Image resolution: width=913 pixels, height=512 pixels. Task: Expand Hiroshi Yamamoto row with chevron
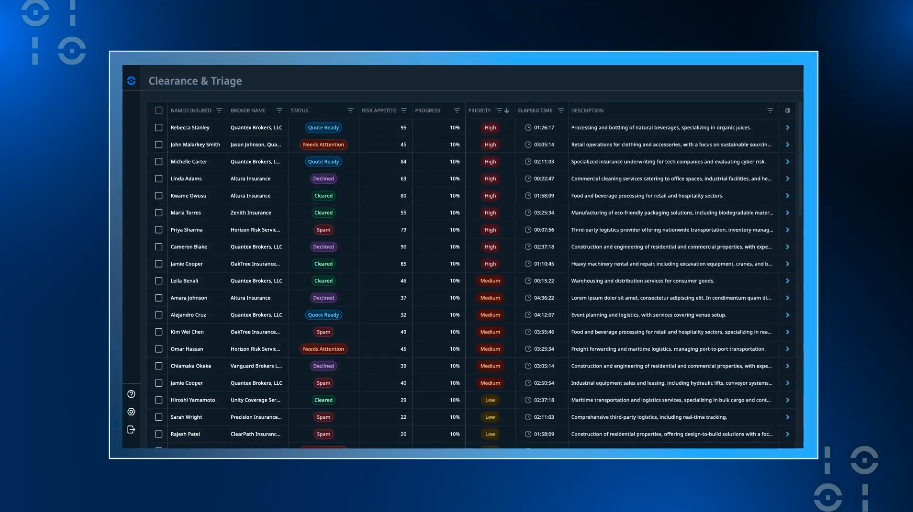point(787,400)
